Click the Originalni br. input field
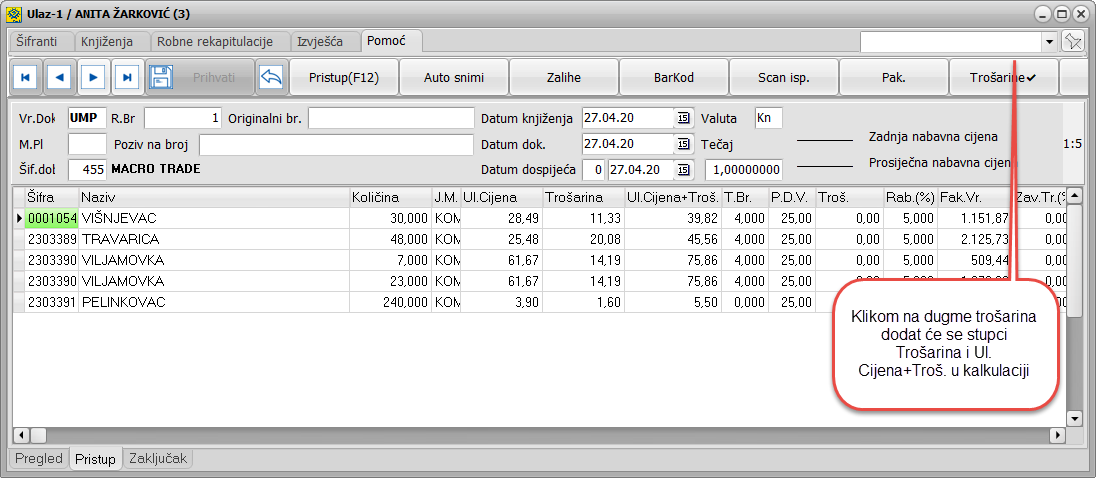This screenshot has height=478, width=1096. 390,119
